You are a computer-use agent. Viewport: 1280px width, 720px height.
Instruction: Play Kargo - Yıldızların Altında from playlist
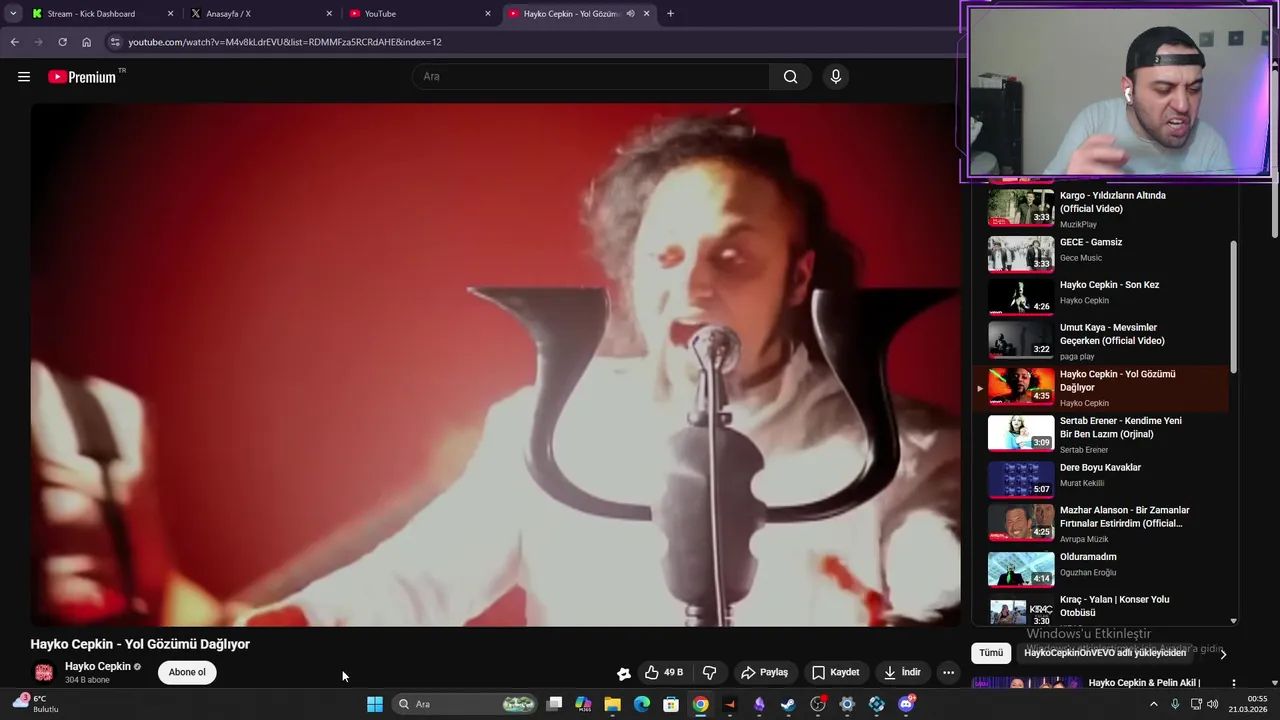coord(1100,208)
